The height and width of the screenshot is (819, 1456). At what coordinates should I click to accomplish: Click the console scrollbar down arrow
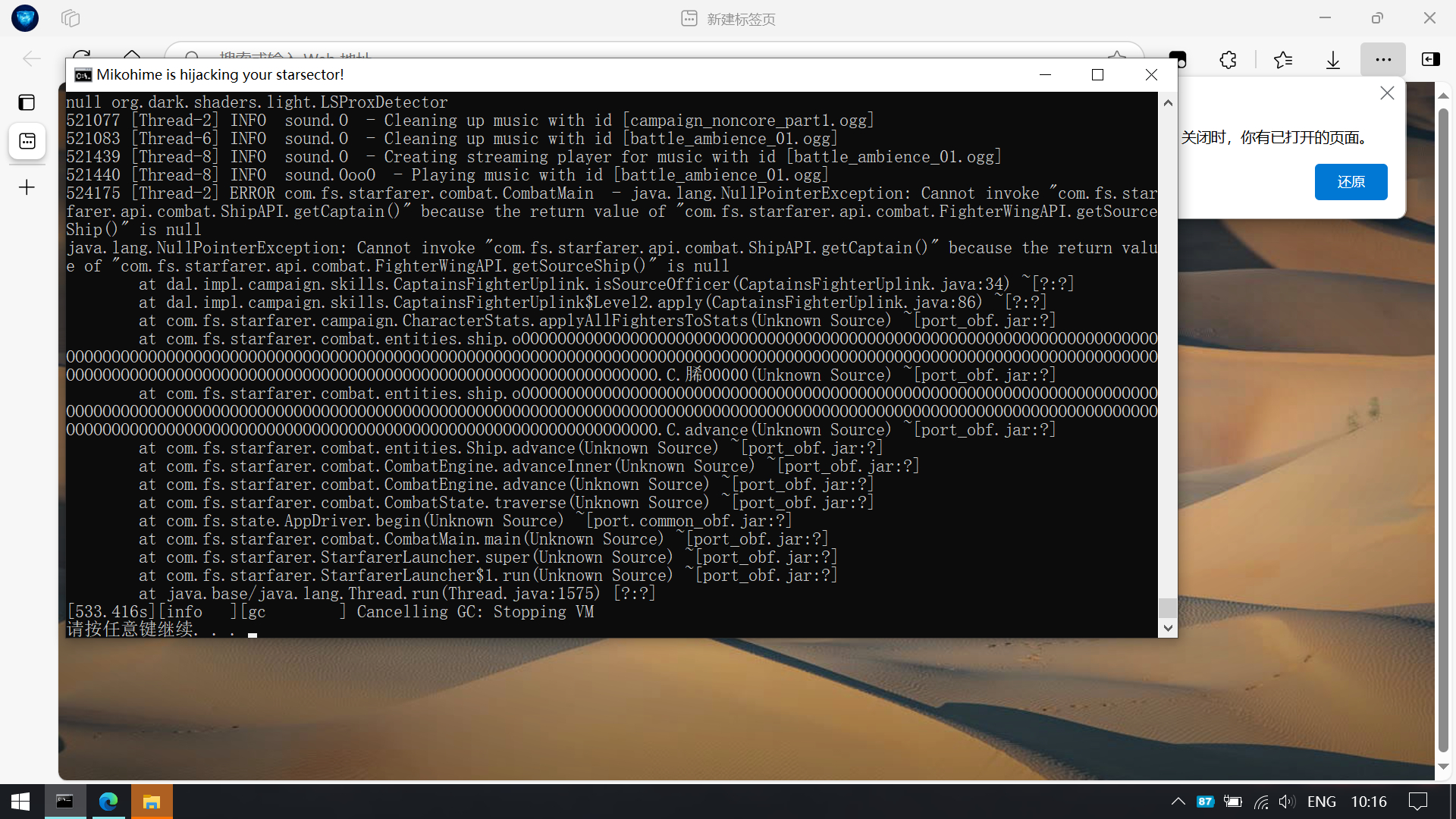(1168, 628)
